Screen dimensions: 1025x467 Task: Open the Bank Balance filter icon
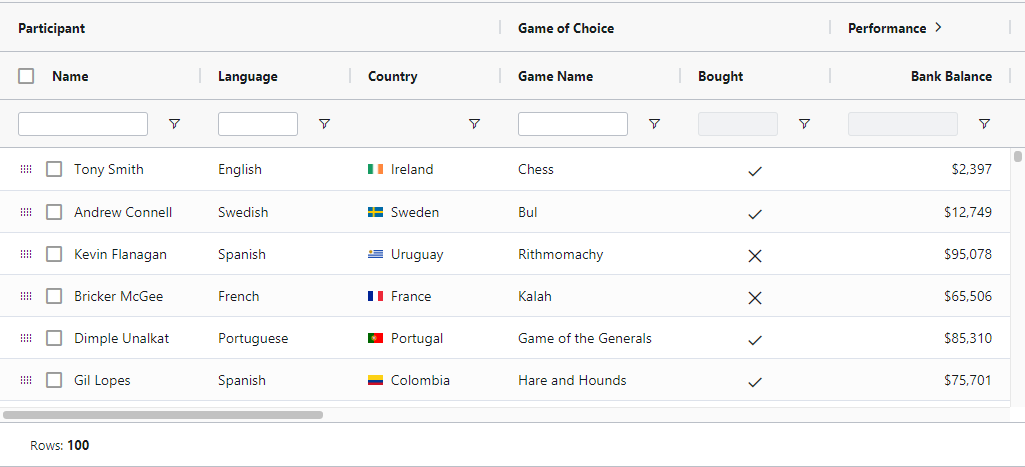(x=984, y=124)
